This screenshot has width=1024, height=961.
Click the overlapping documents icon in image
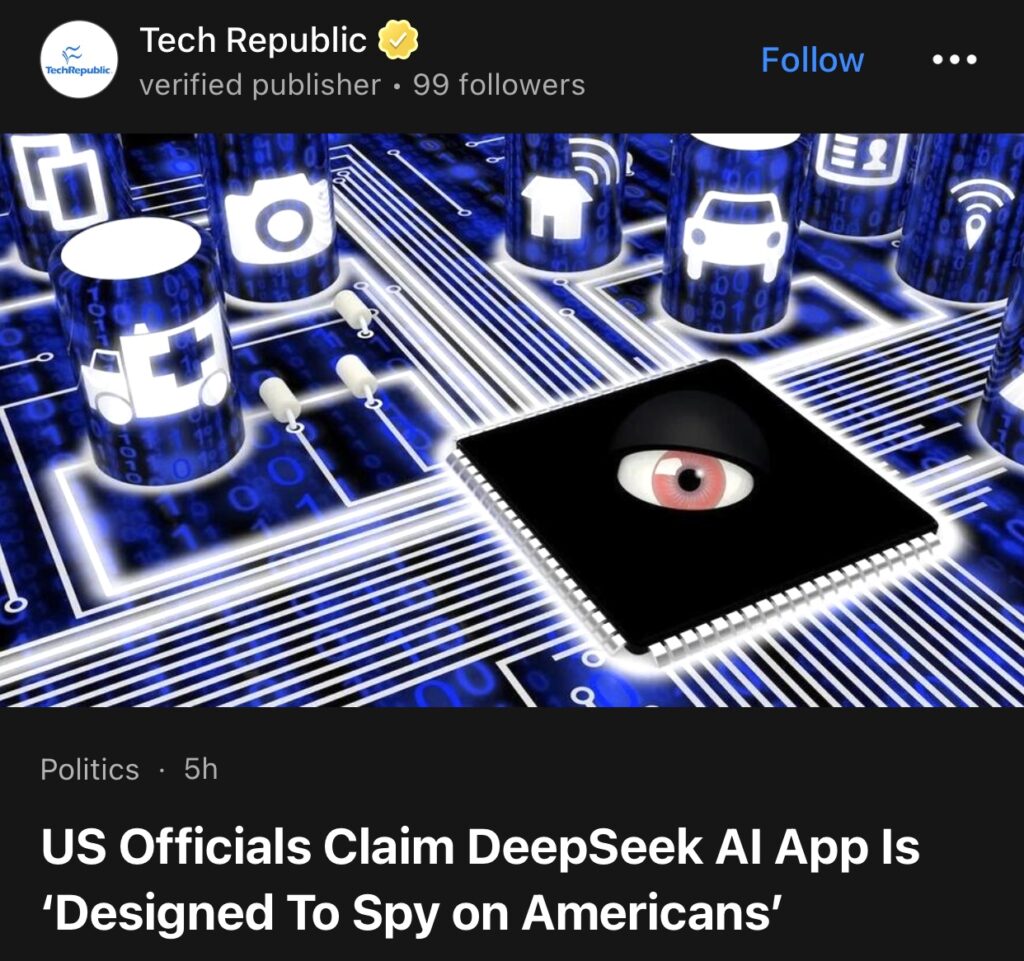pyautogui.click(x=62, y=181)
